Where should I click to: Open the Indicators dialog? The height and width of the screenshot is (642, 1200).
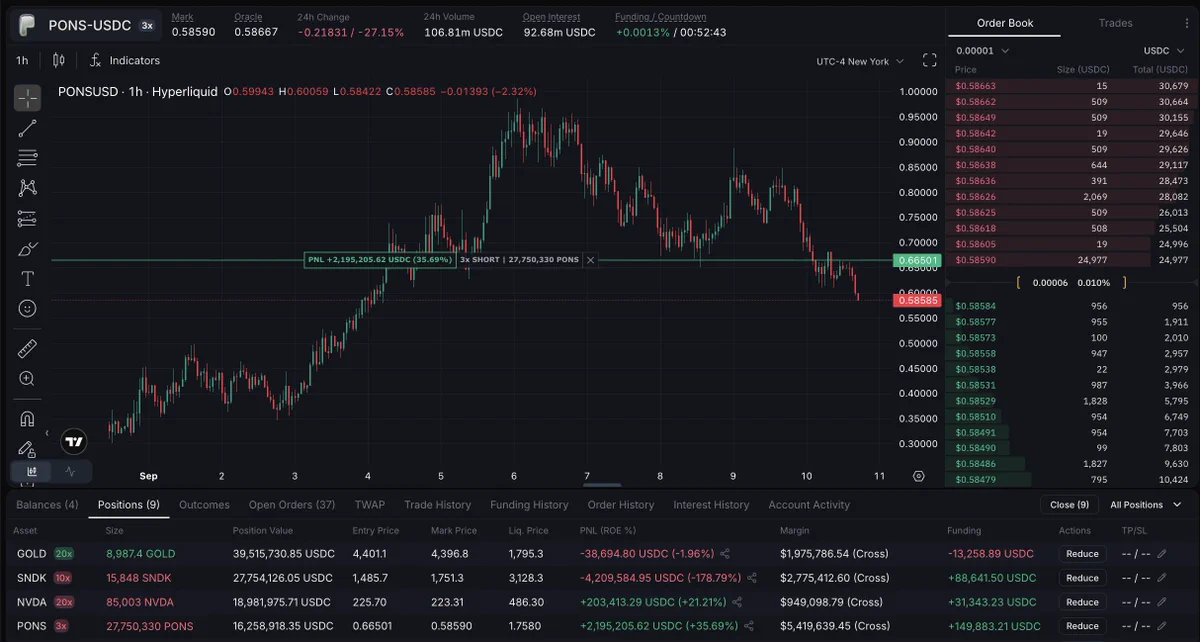click(125, 60)
